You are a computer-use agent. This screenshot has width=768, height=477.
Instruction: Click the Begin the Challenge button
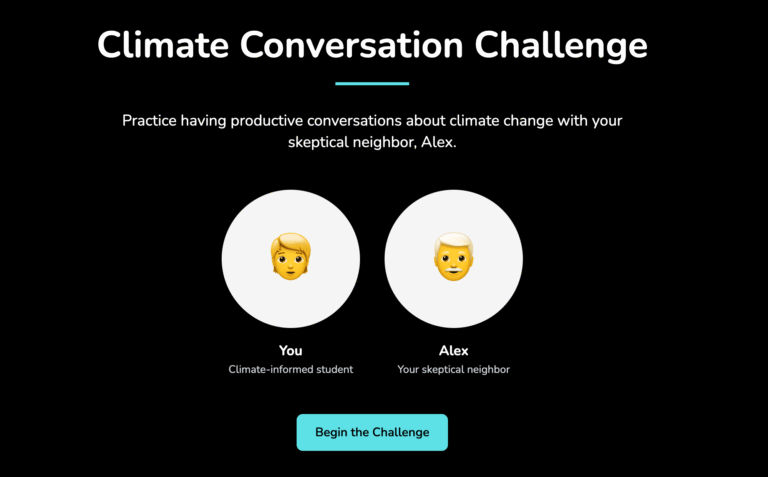pos(372,432)
